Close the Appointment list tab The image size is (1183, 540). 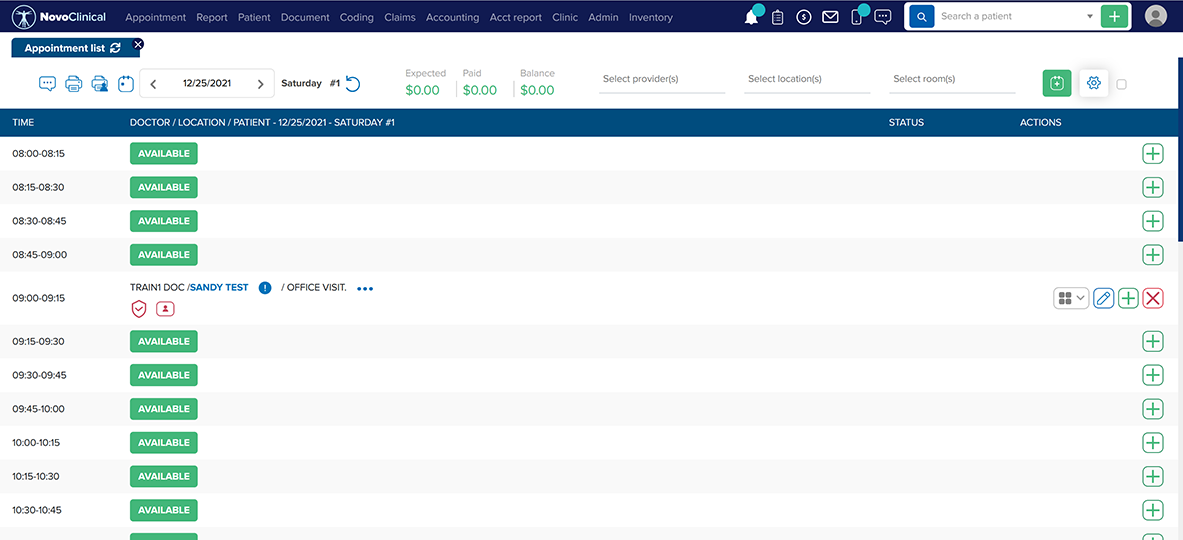[x=138, y=44]
